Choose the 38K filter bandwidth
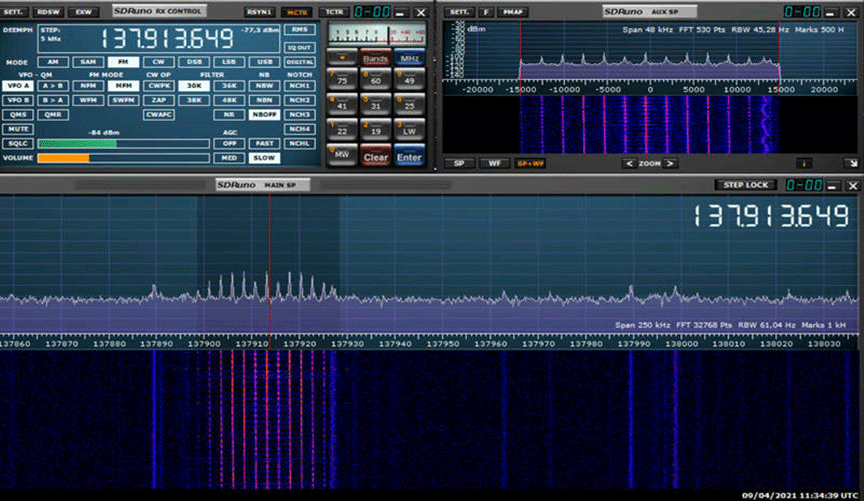Viewport: 864px width, 501px height. pyautogui.click(x=194, y=100)
